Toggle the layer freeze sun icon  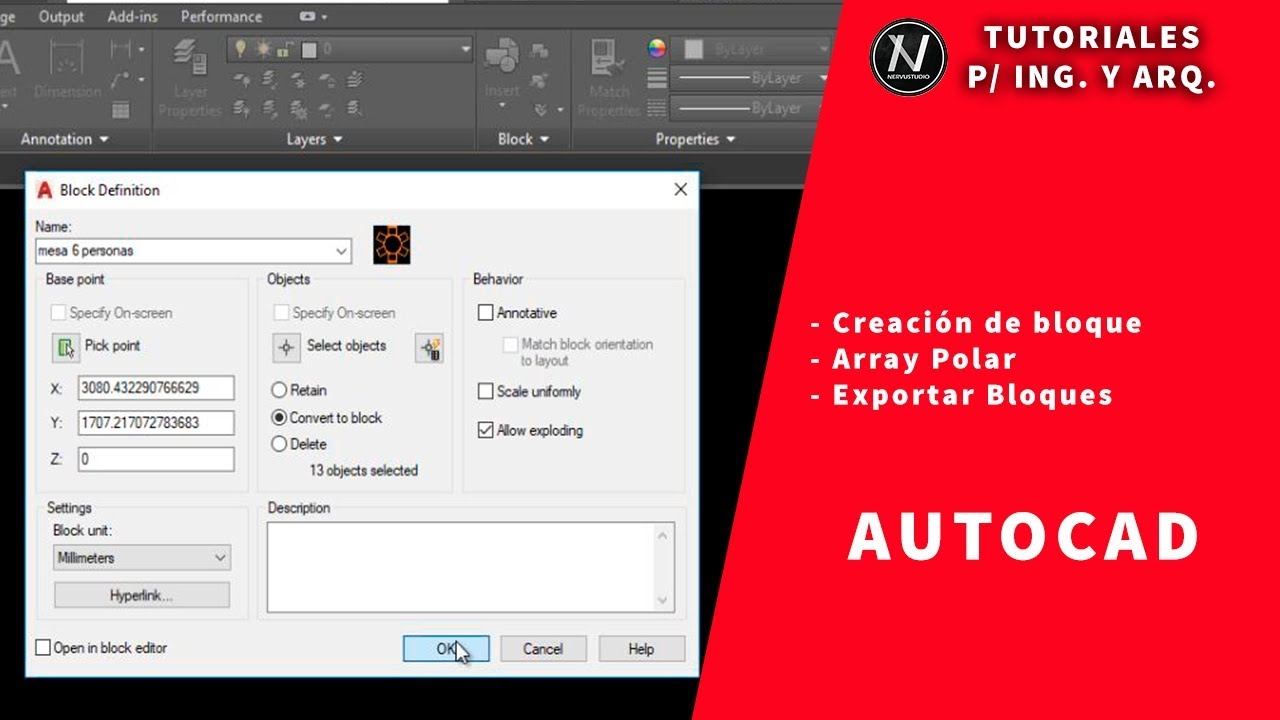point(263,48)
